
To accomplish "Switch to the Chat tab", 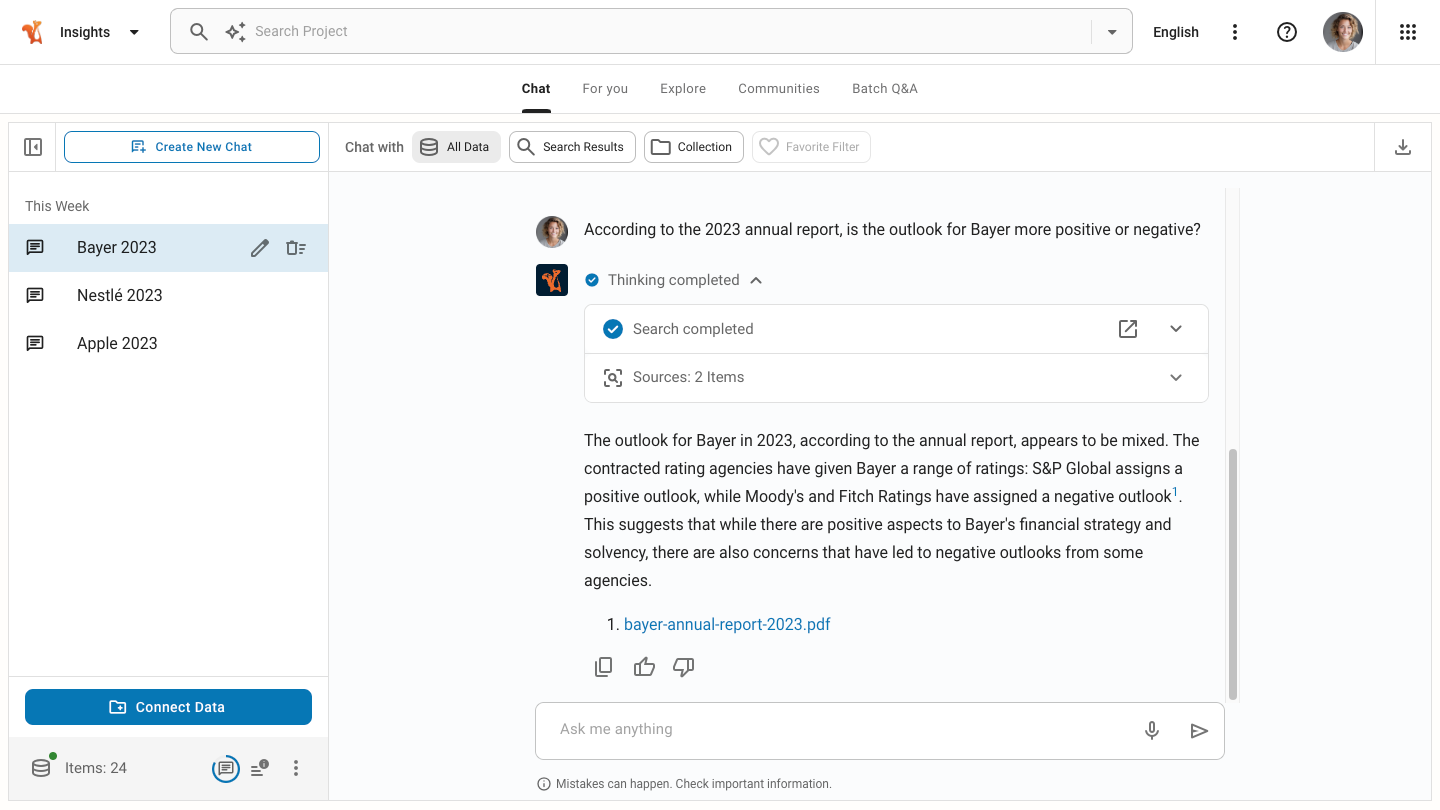I will [x=536, y=89].
